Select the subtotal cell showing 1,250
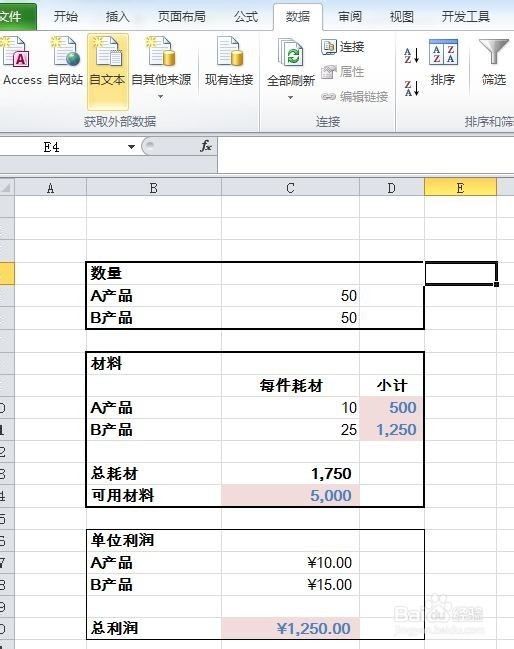514x649 pixels. pos(392,430)
